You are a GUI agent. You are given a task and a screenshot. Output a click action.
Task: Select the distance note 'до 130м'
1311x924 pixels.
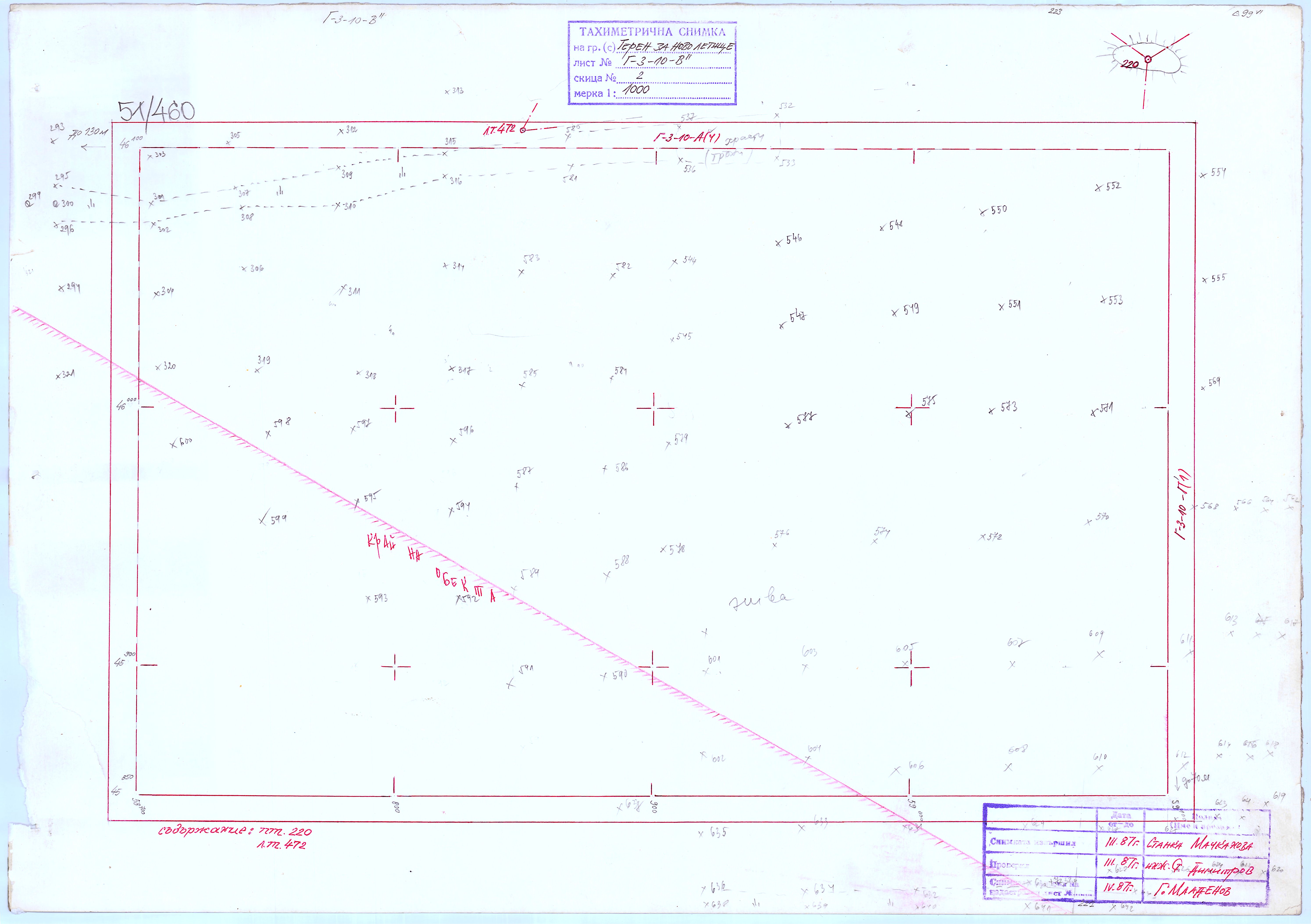(88, 133)
